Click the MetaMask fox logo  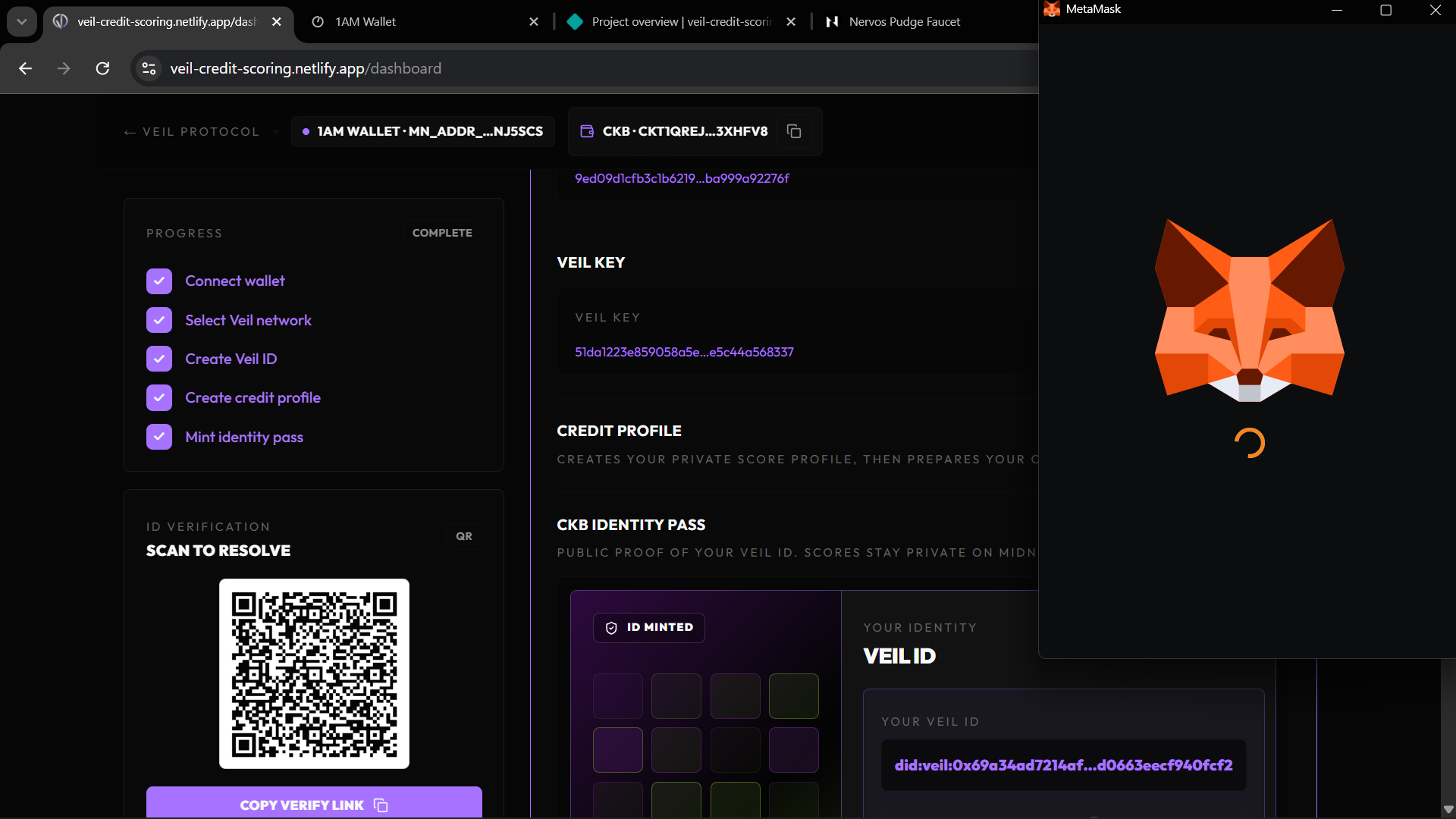click(1249, 310)
